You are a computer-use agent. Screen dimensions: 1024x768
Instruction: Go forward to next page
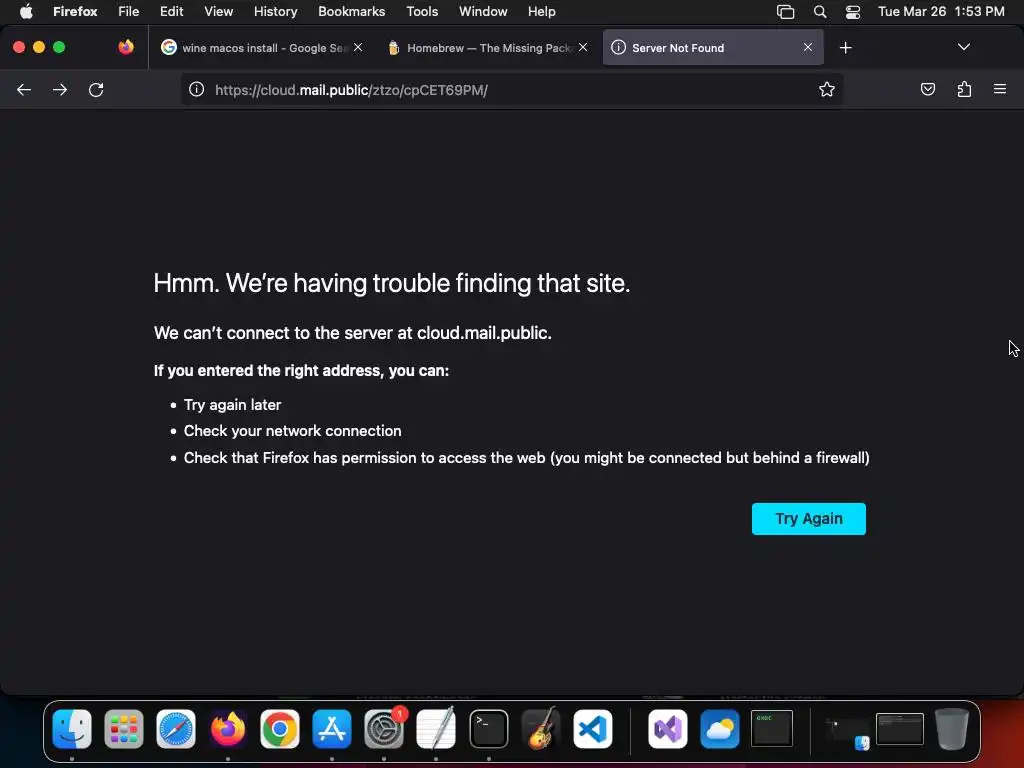click(60, 89)
